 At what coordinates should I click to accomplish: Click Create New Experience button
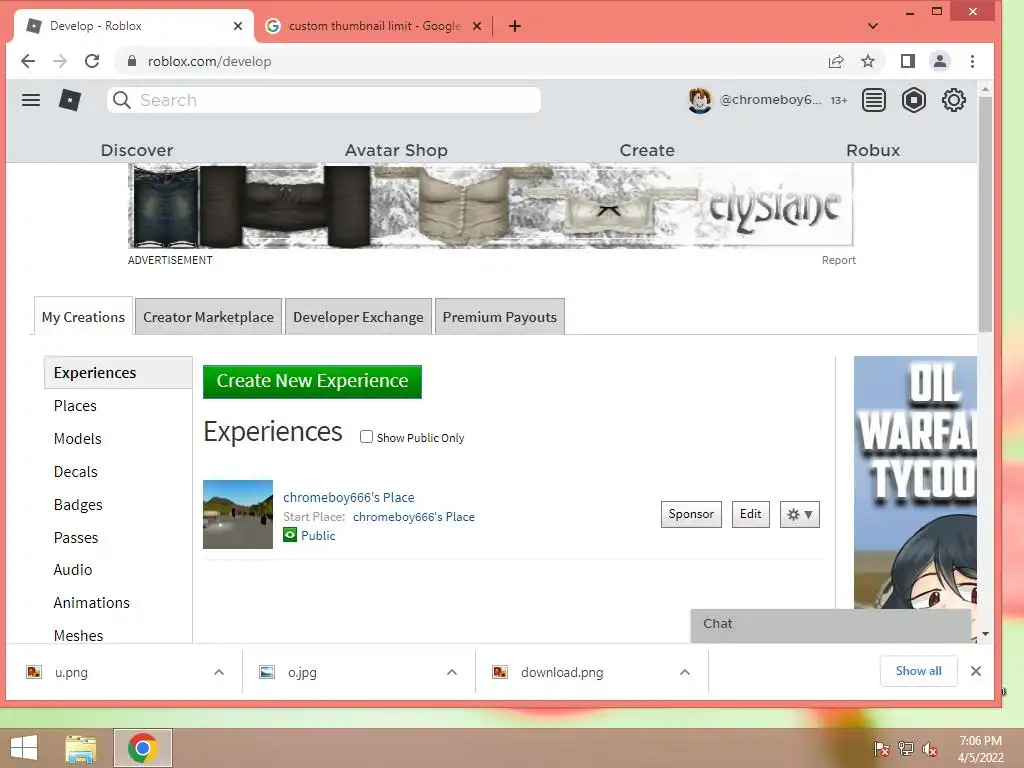coord(312,381)
